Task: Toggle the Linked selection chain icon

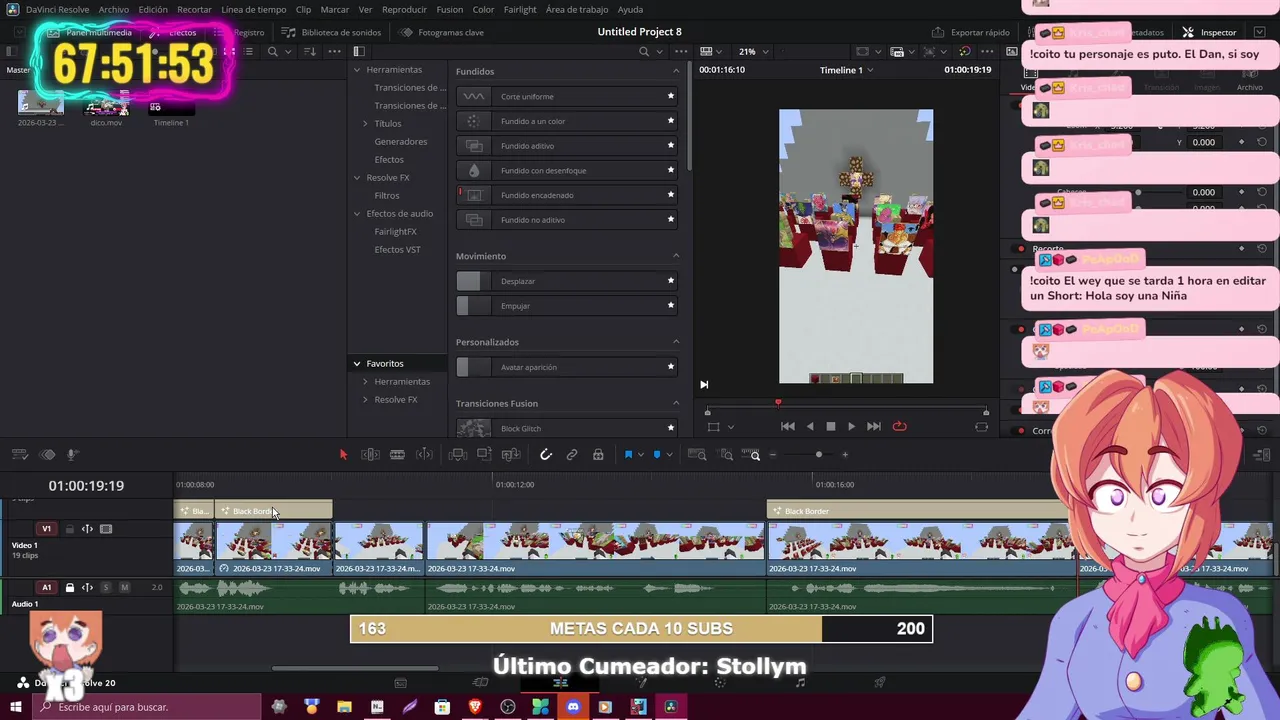Action: (572, 455)
